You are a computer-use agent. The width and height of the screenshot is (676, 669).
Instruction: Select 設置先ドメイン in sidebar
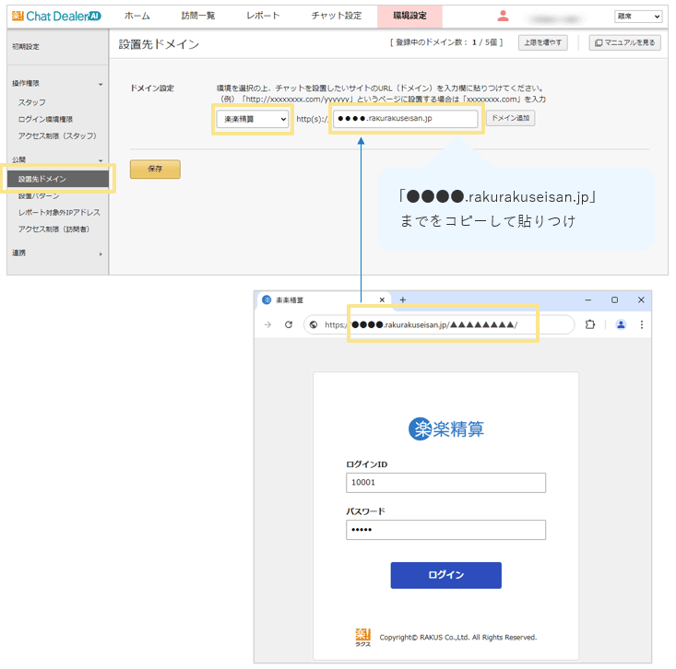coord(58,179)
